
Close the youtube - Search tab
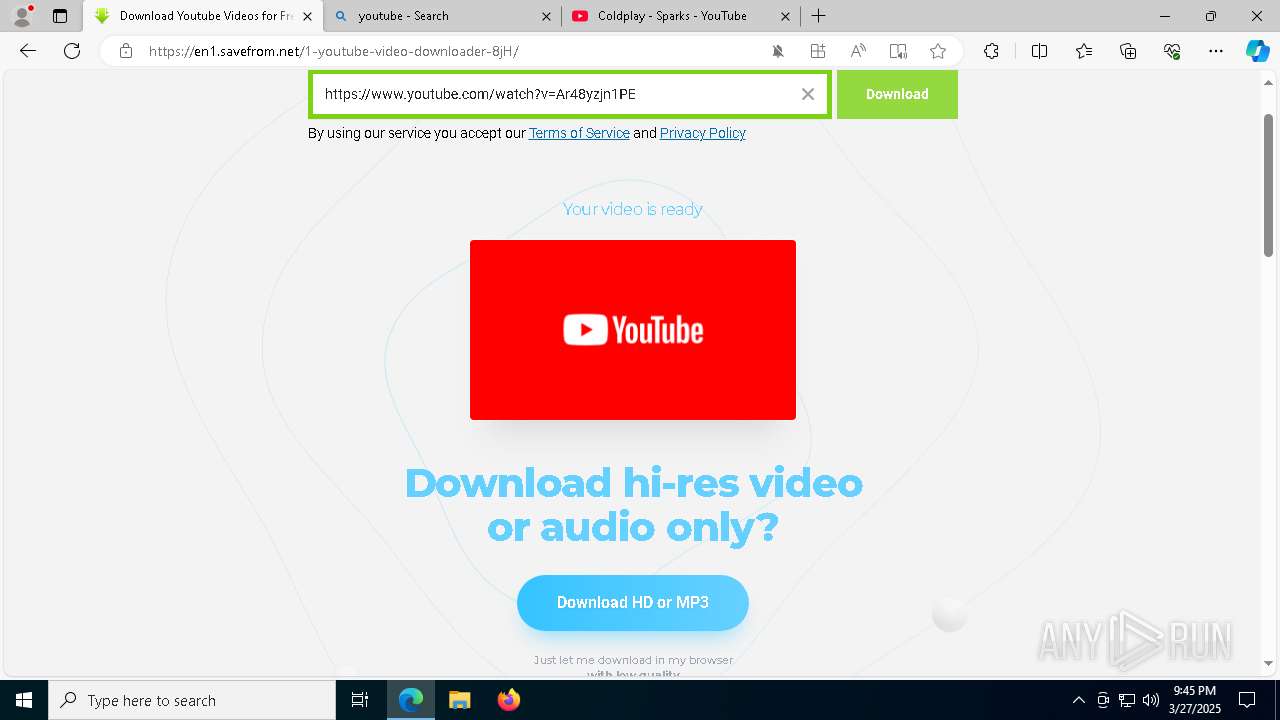(x=546, y=16)
